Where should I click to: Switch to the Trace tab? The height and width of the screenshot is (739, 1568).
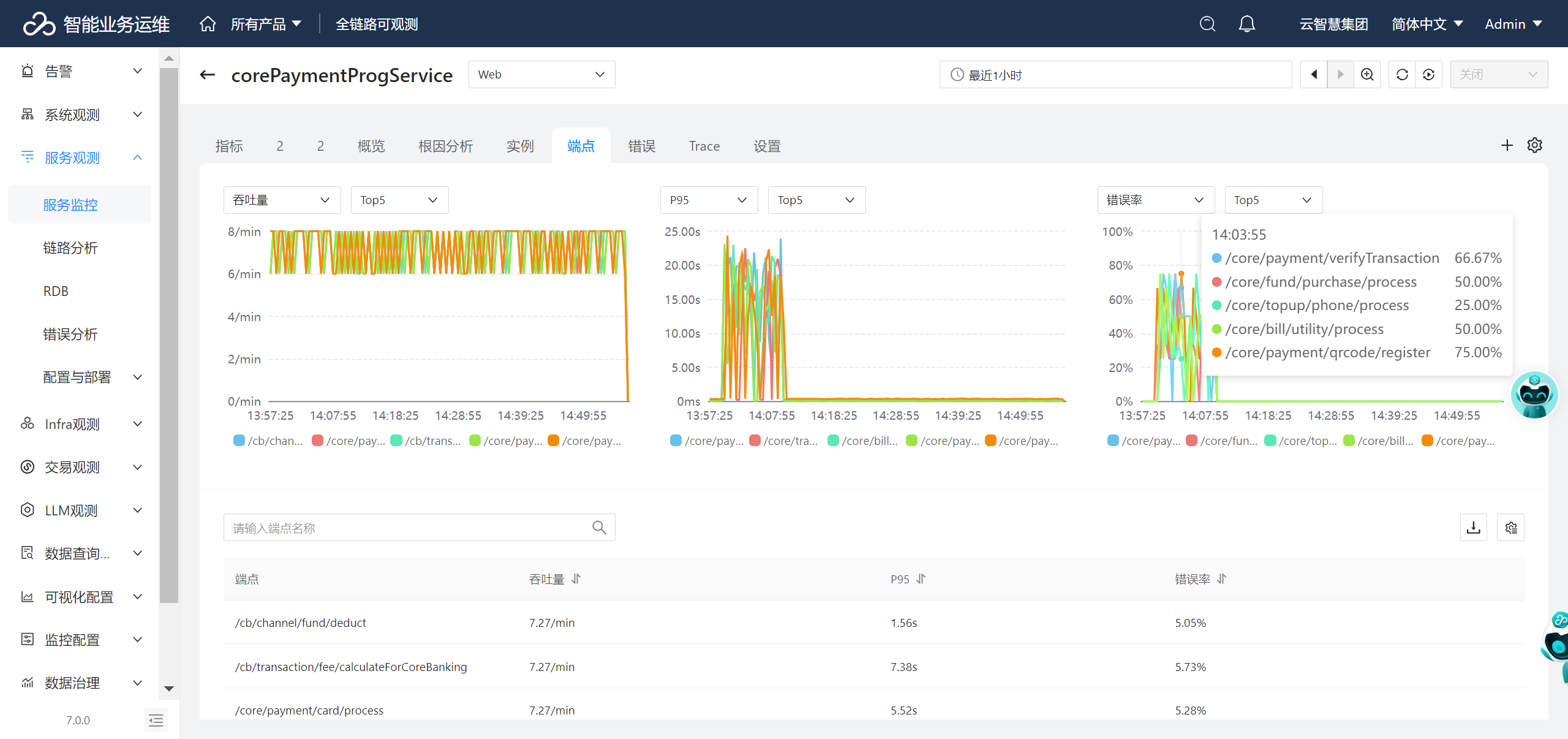point(704,146)
